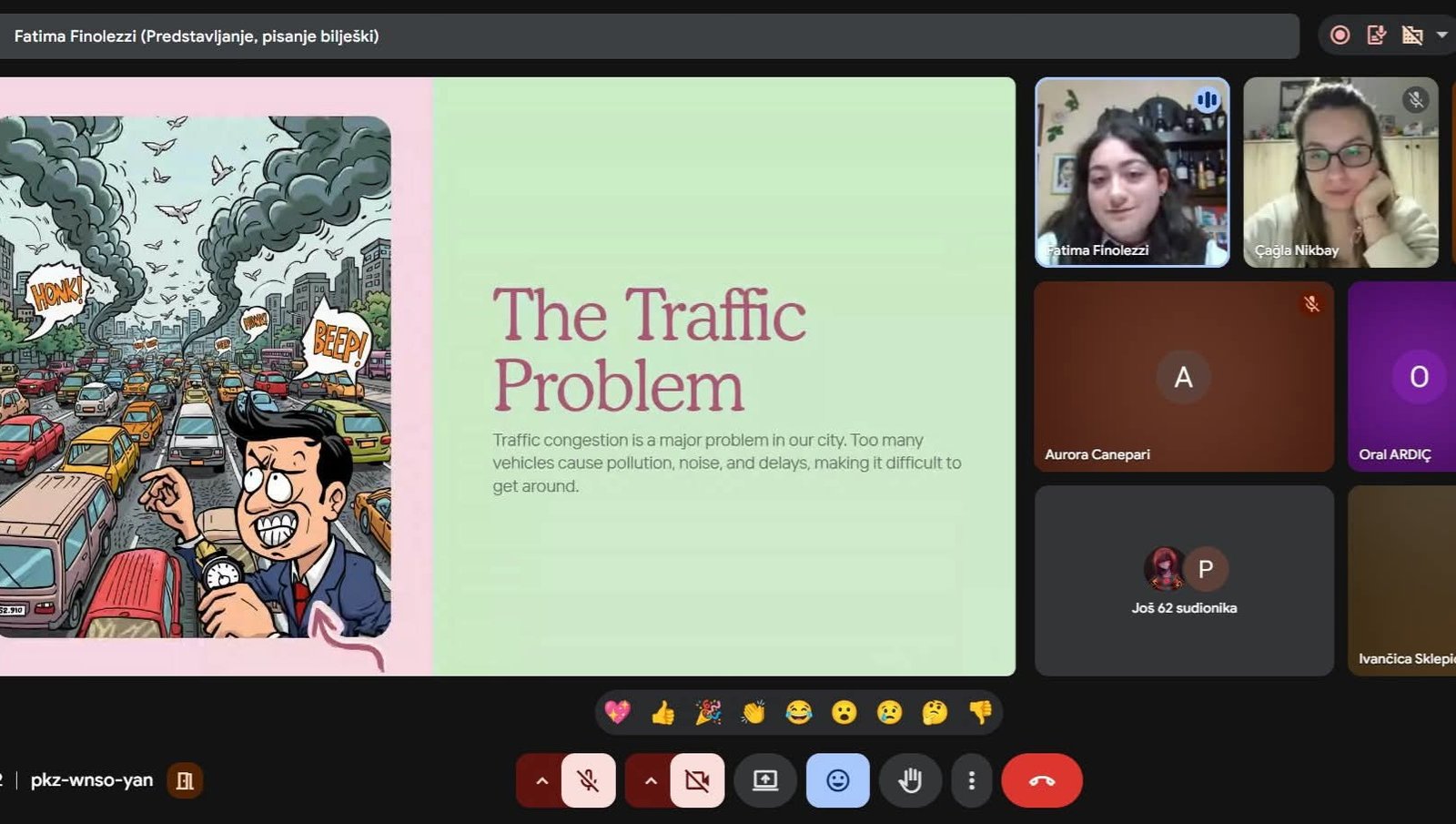Viewport: 1456px width, 824px height.
Task: Open the 'Još 62 sudionika' participants tile
Action: [1184, 580]
